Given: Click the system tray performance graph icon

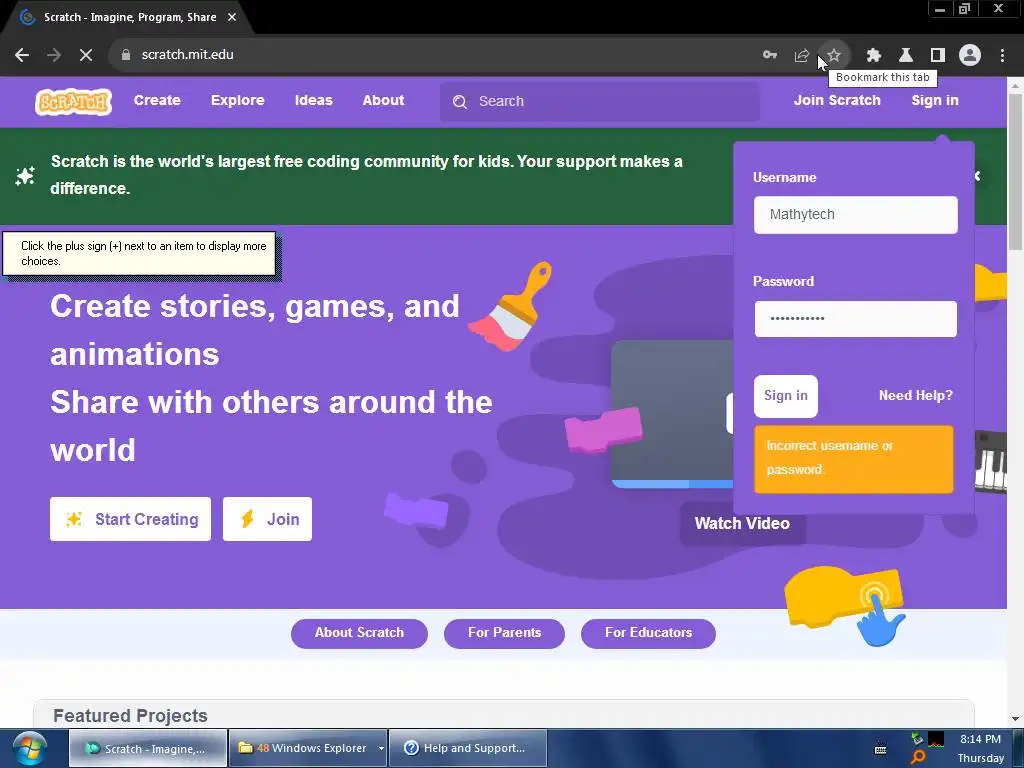Looking at the screenshot, I should [936, 739].
